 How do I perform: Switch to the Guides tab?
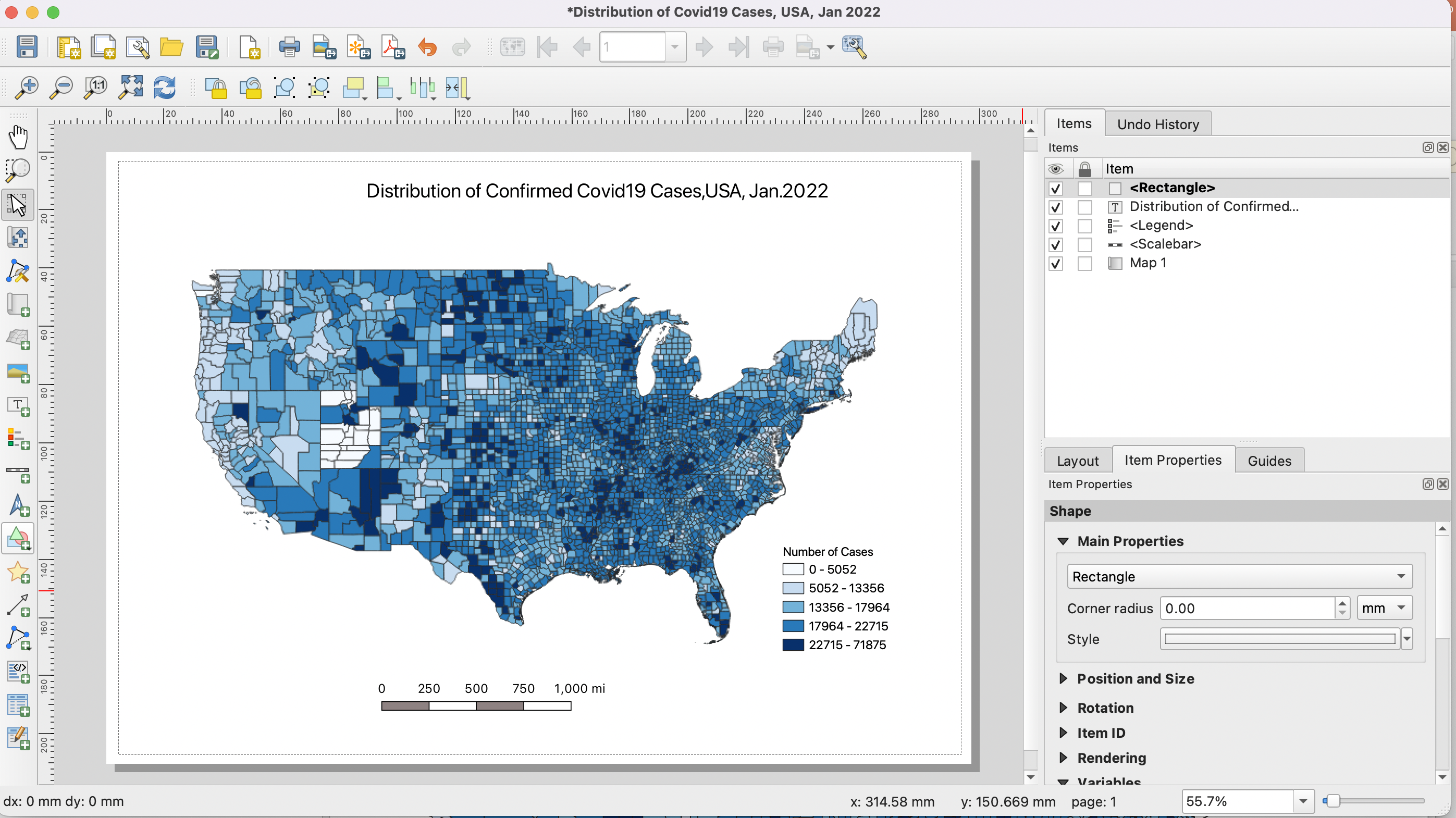pos(1269,461)
